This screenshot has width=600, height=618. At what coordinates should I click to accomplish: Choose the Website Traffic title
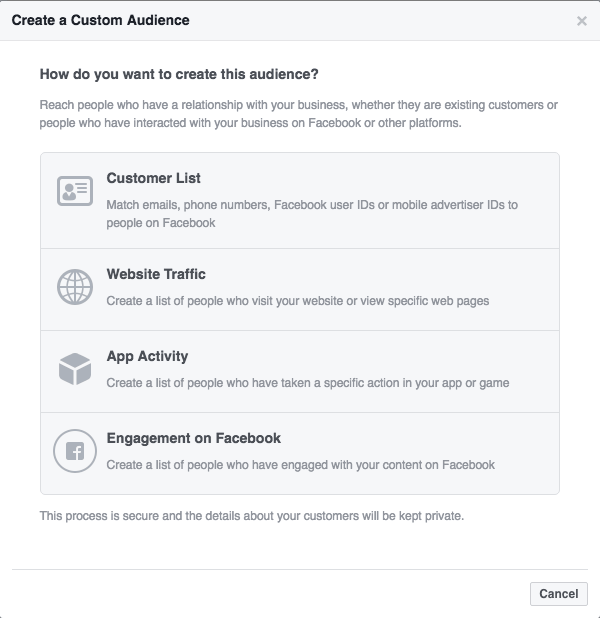click(x=156, y=274)
